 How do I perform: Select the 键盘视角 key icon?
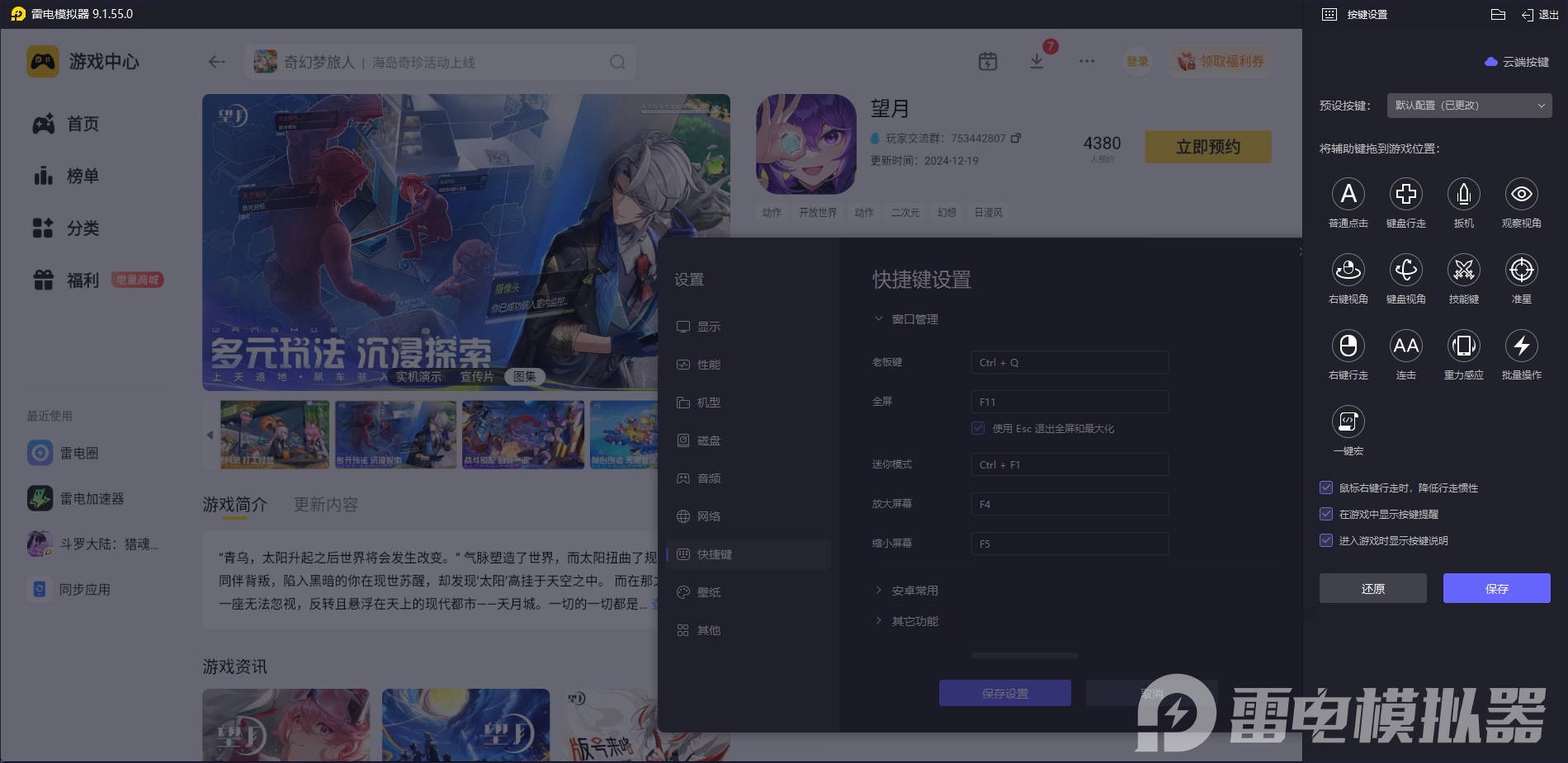click(x=1406, y=270)
